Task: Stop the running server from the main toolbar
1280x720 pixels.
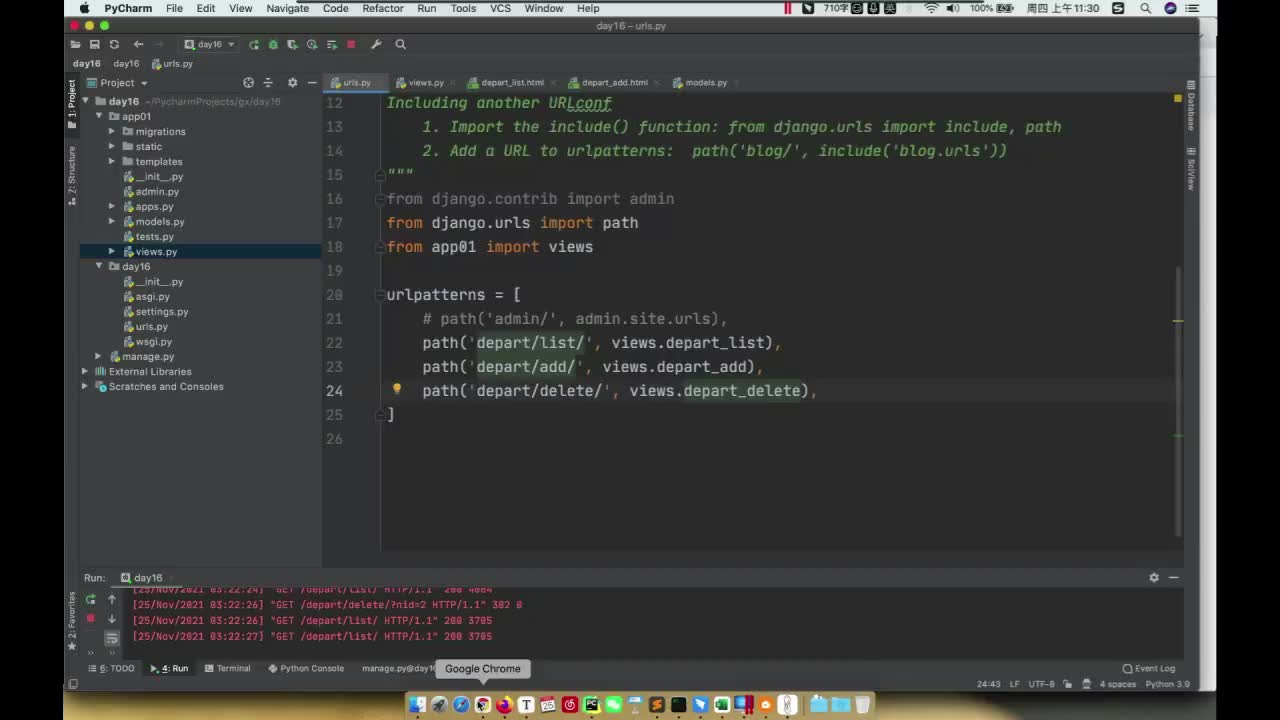Action: [x=351, y=44]
